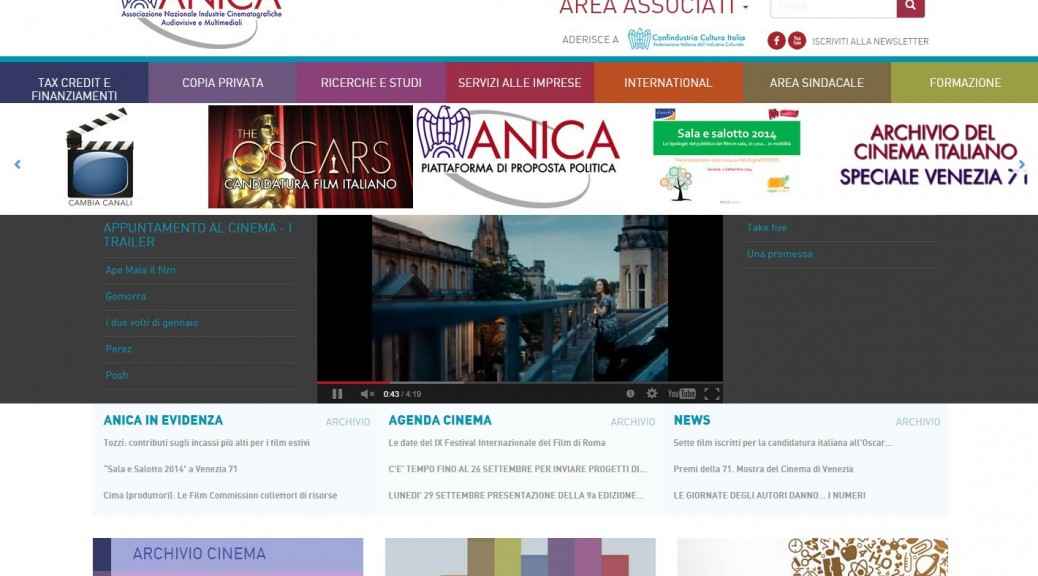Open the Area Sindacale menu
The height and width of the screenshot is (576, 1038).
816,83
